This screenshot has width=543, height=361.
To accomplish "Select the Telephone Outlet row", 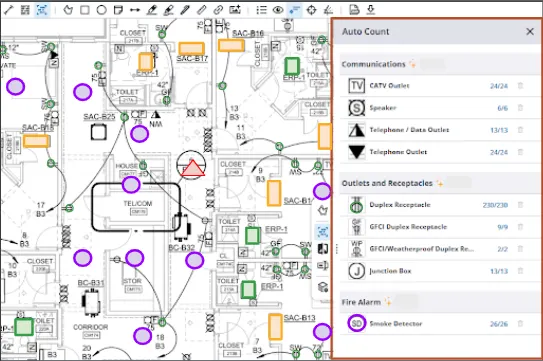I will click(x=439, y=152).
